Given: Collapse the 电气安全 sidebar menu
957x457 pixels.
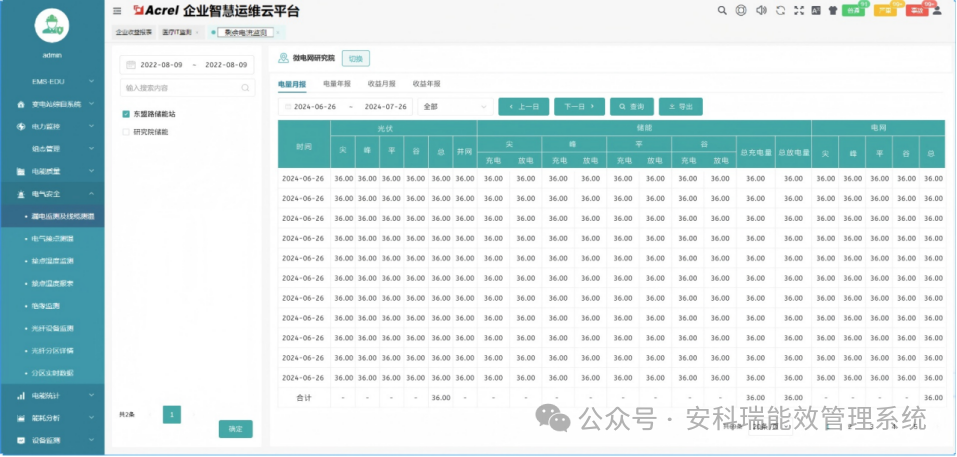Looking at the screenshot, I should click(52, 194).
